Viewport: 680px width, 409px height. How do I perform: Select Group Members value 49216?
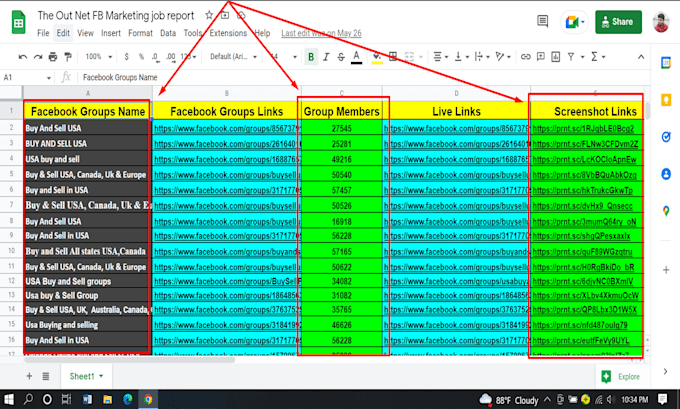[x=342, y=160]
